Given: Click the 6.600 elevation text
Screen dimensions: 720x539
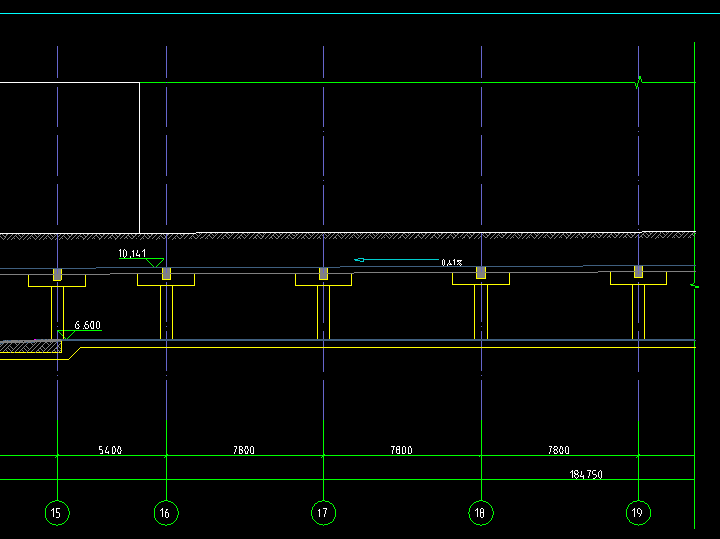Looking at the screenshot, I should pyautogui.click(x=88, y=325).
